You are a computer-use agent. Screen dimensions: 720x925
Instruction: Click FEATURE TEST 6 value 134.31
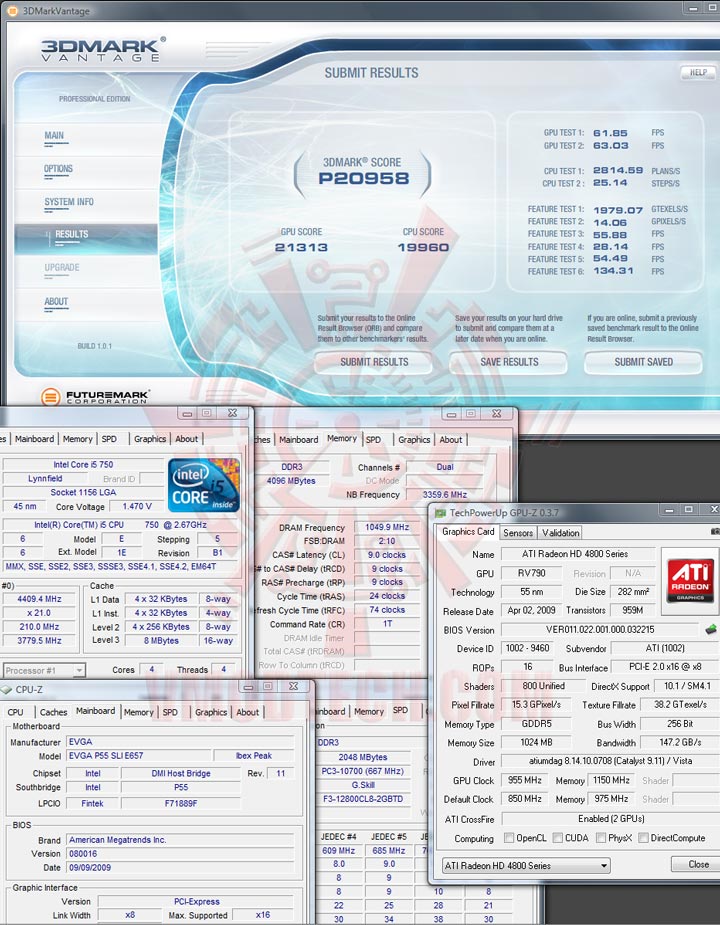[613, 271]
